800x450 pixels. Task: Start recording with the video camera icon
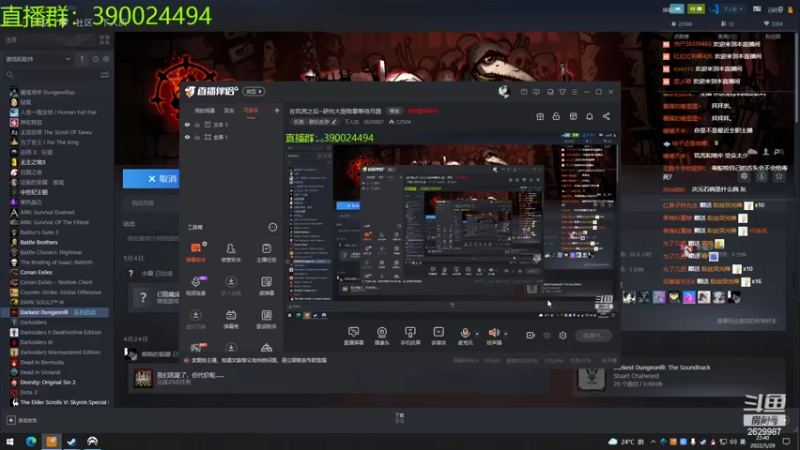click(531, 335)
